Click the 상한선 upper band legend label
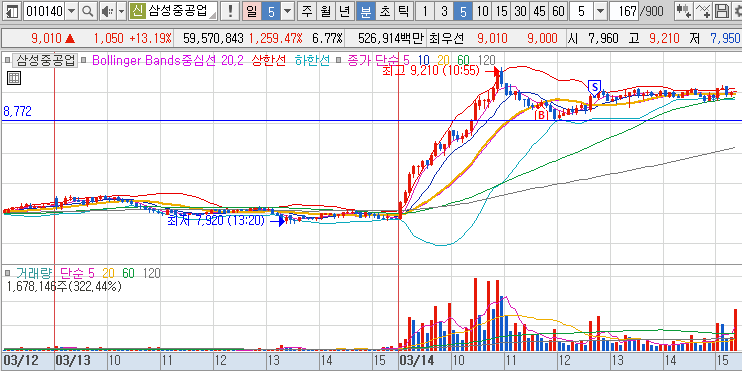Image resolution: width=742 pixels, height=371 pixels. click(x=269, y=61)
